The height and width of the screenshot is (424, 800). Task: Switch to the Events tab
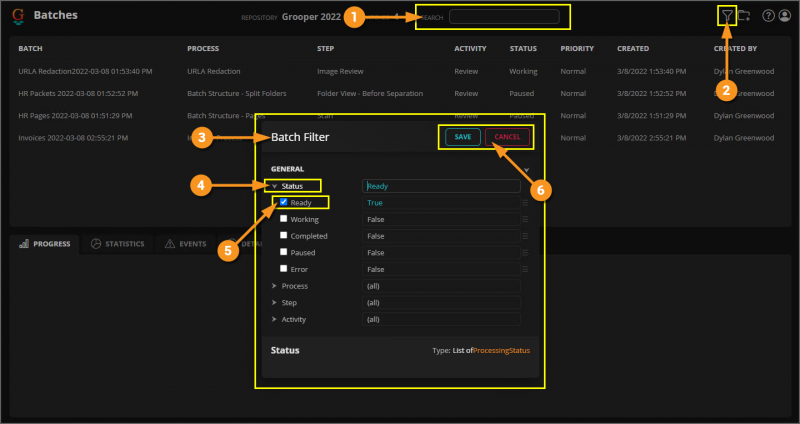click(186, 244)
